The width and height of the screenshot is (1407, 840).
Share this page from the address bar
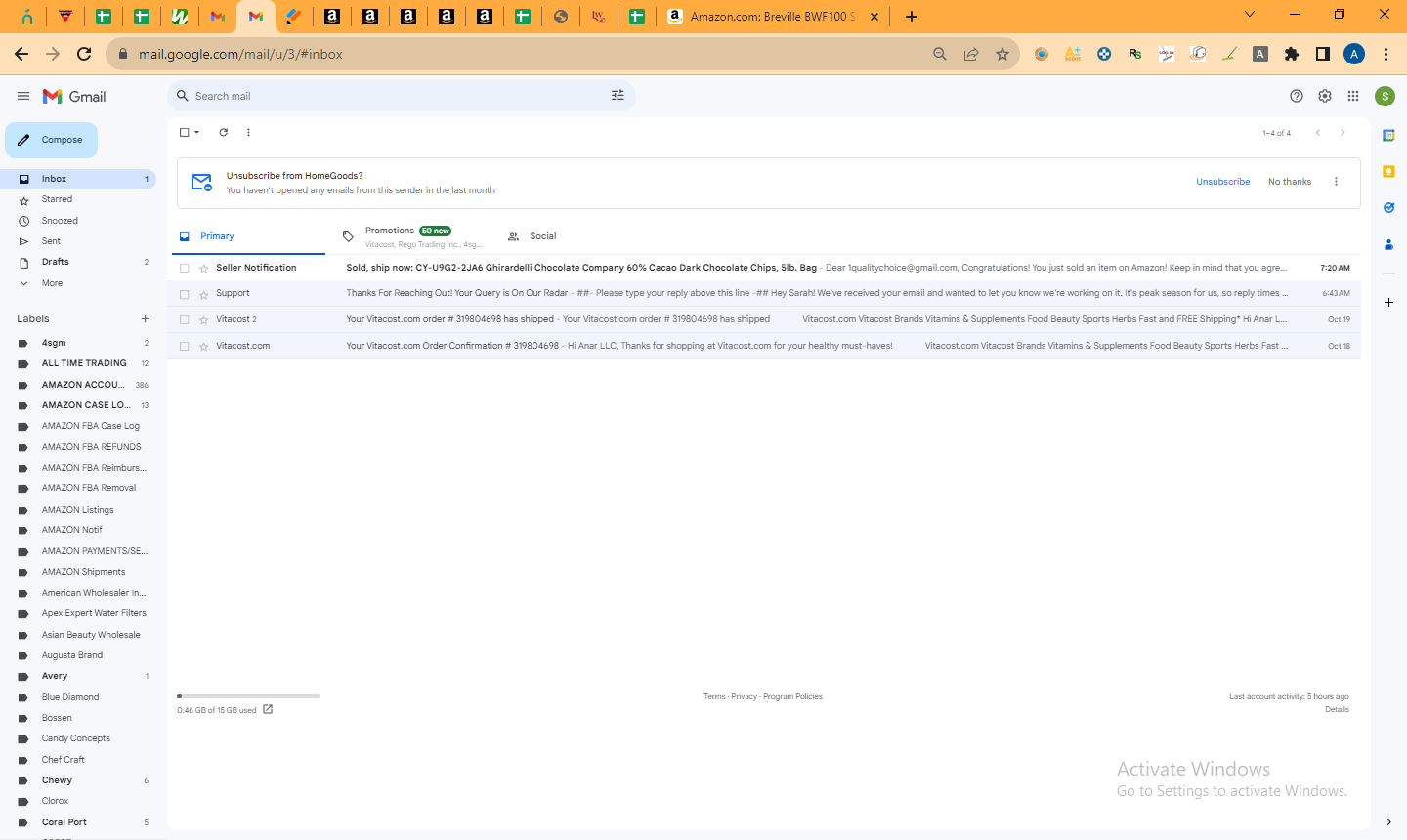pos(971,54)
